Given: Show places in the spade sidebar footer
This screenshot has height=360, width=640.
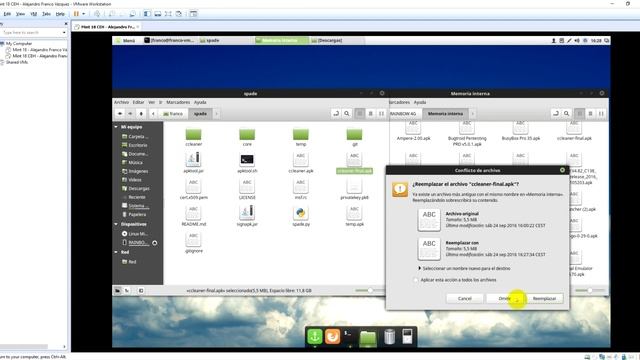Looking at the screenshot, I should point(117,291).
